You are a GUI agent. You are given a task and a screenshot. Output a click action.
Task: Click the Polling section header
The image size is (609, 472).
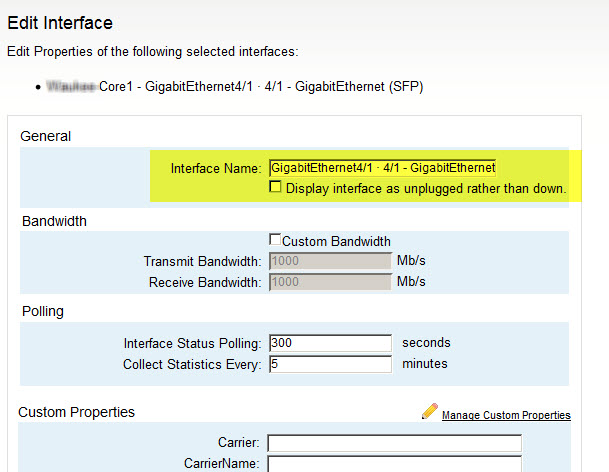pos(43,311)
